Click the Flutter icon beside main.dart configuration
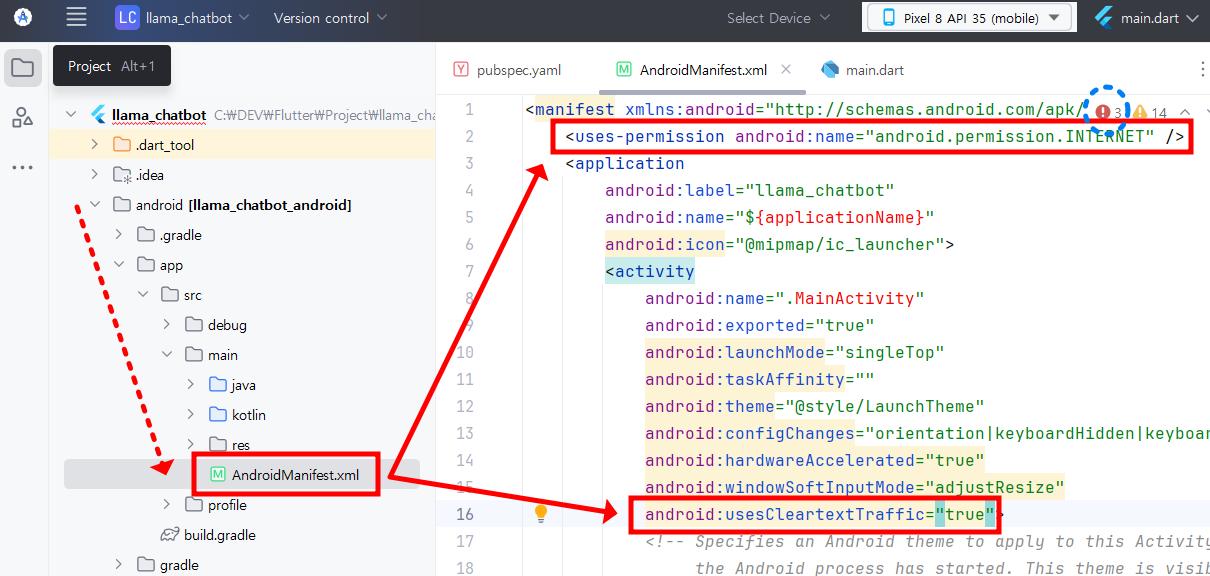 pos(1104,18)
